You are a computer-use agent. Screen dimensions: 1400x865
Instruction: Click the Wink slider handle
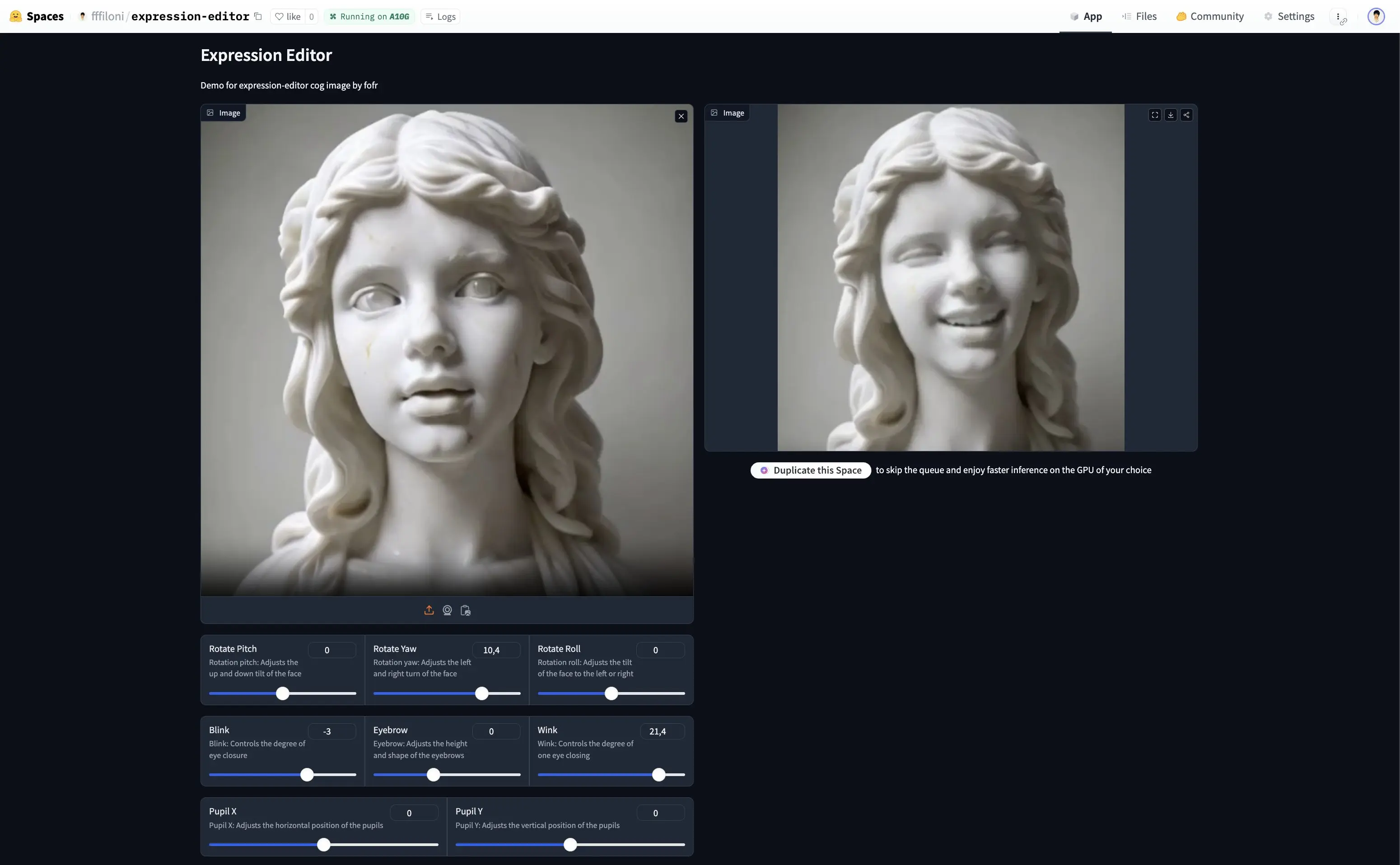[x=659, y=775]
